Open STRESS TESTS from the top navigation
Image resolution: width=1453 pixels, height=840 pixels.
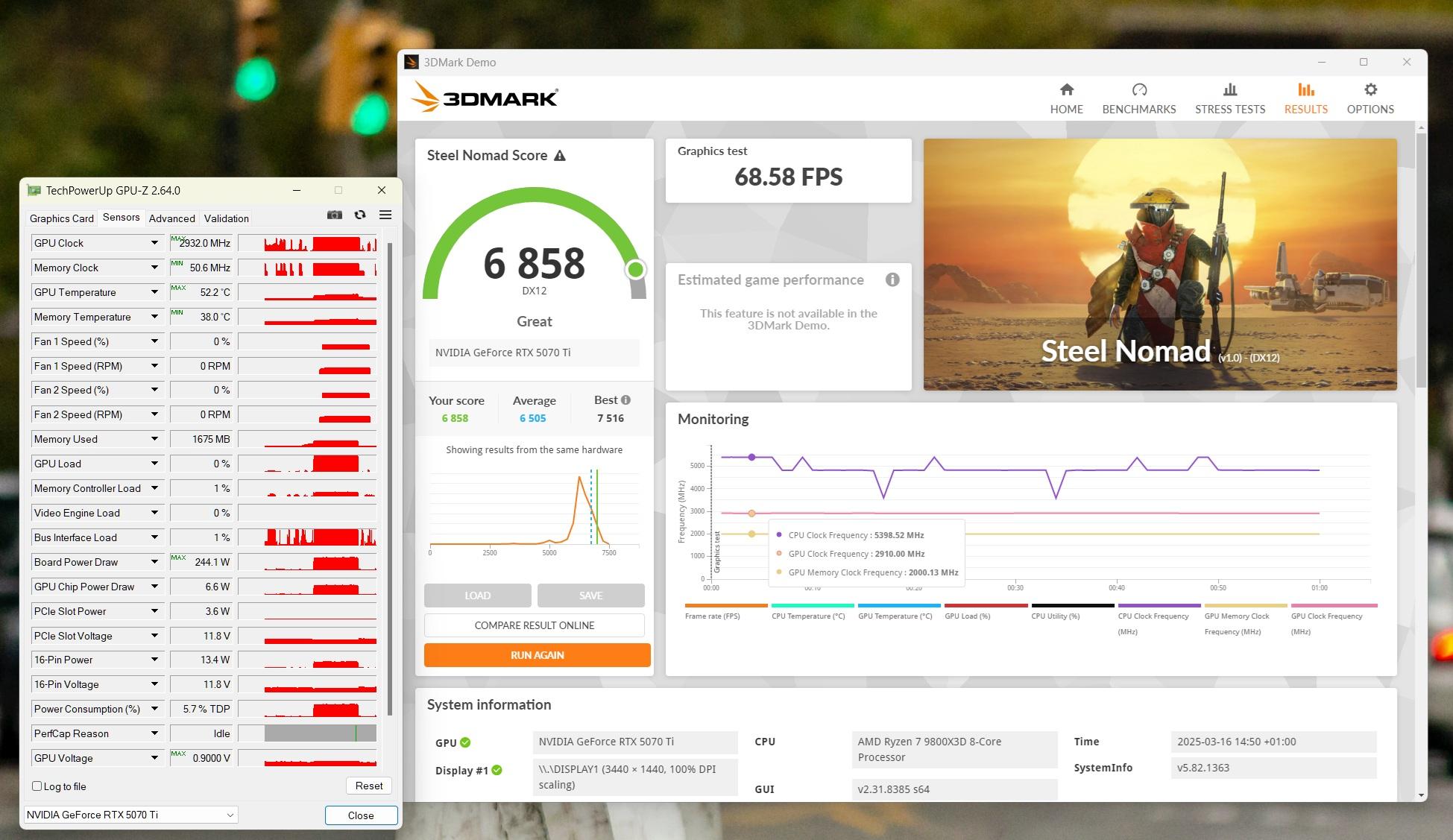pos(1229,98)
